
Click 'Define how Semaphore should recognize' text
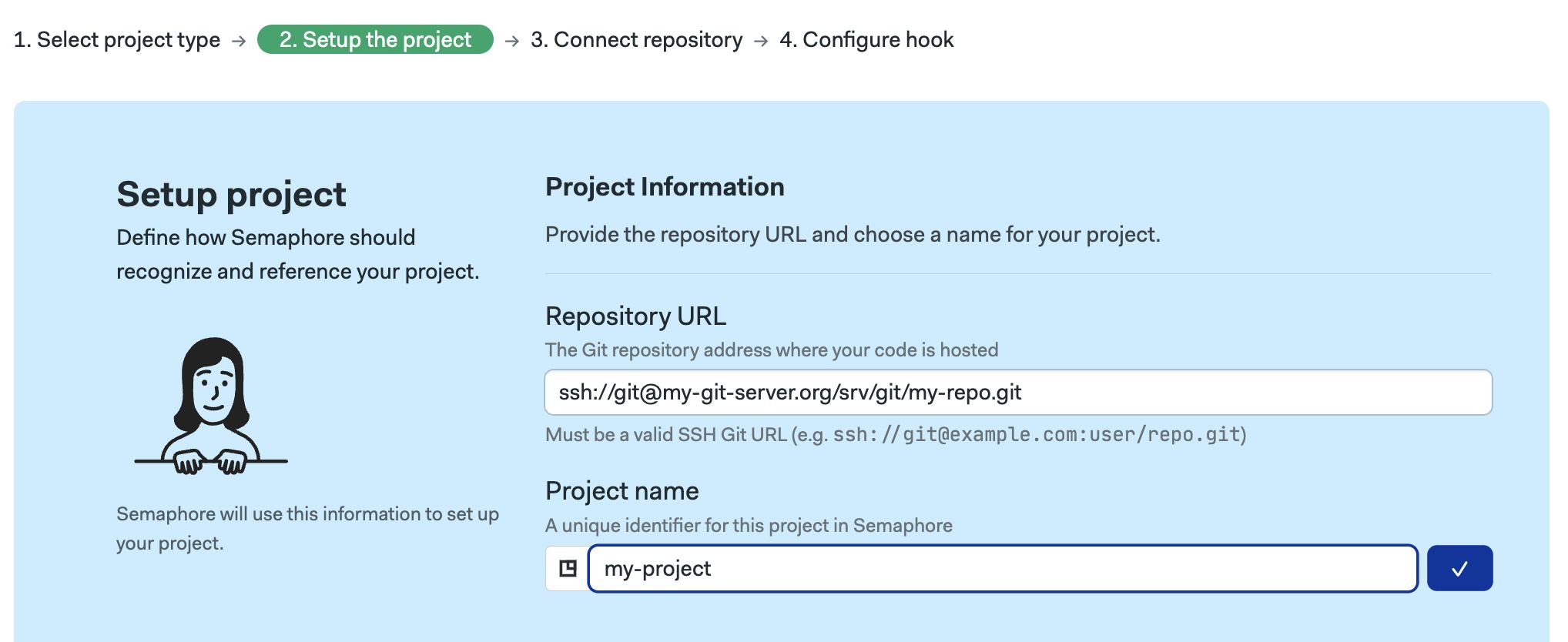[297, 254]
